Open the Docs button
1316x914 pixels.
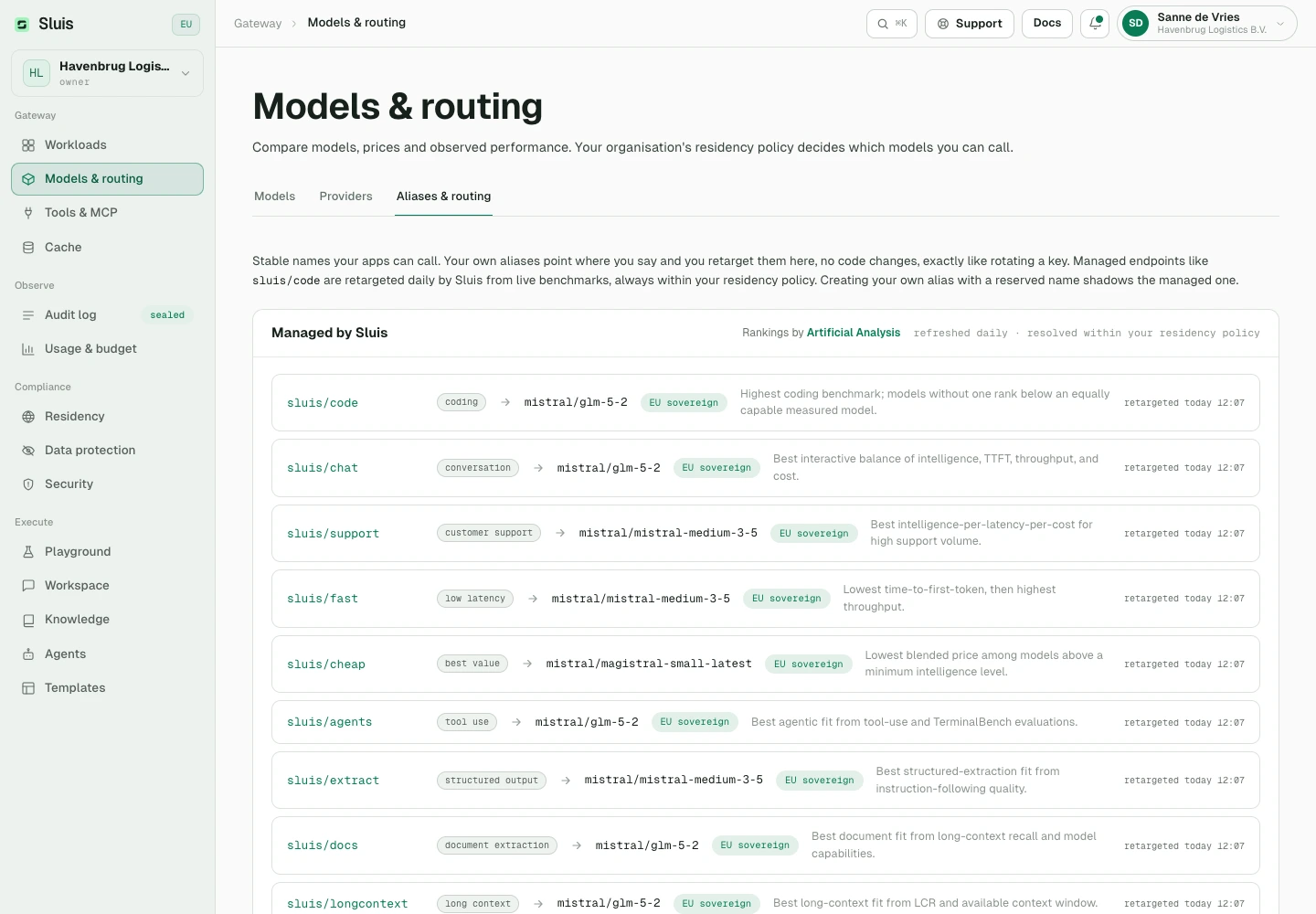1047,24
